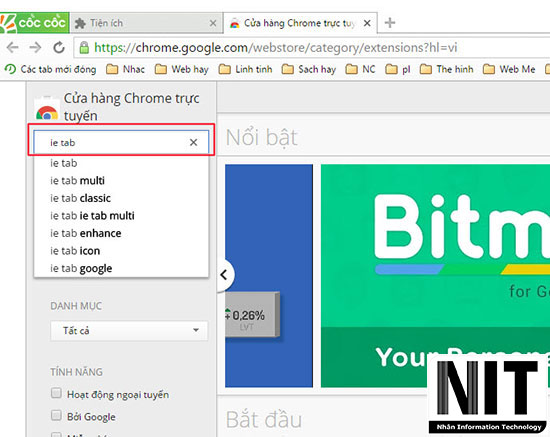Select suggestion 'ie tab multi'
The image size is (550, 437).
tap(121, 181)
